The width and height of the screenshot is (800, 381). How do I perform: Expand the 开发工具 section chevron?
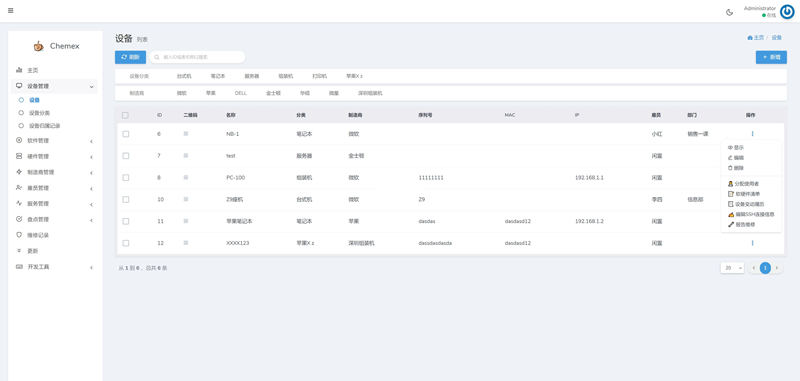91,267
